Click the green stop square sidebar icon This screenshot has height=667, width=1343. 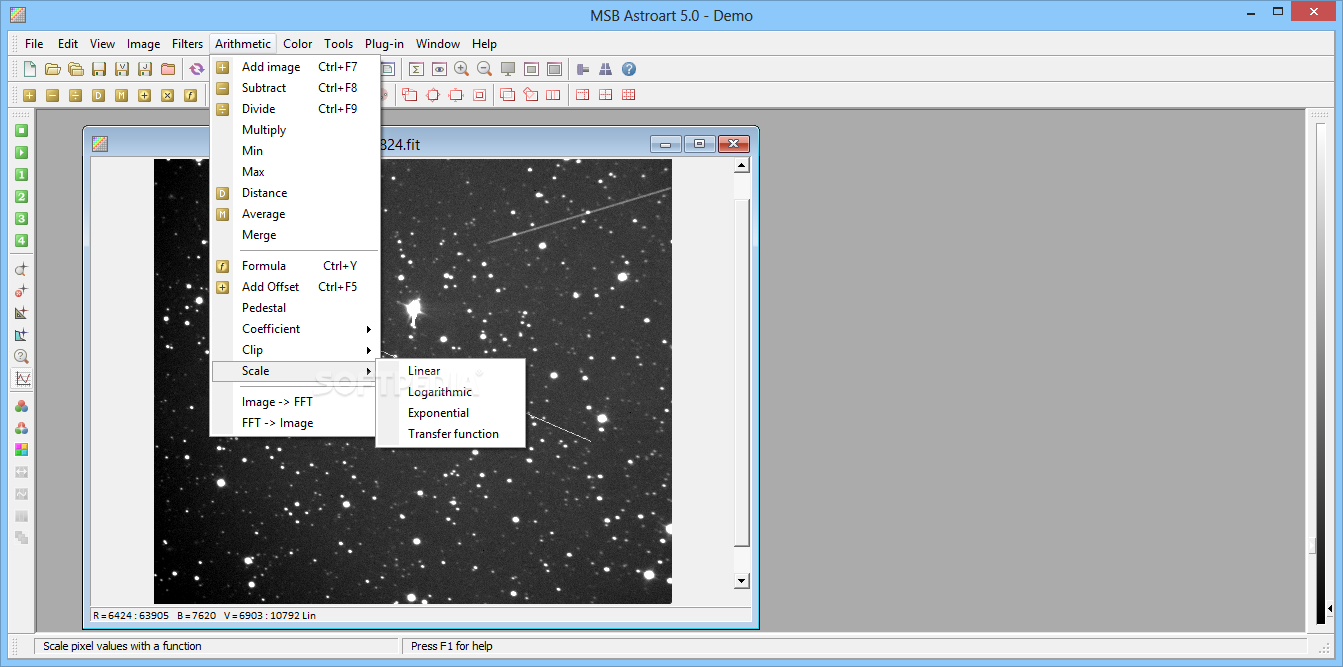(x=21, y=130)
